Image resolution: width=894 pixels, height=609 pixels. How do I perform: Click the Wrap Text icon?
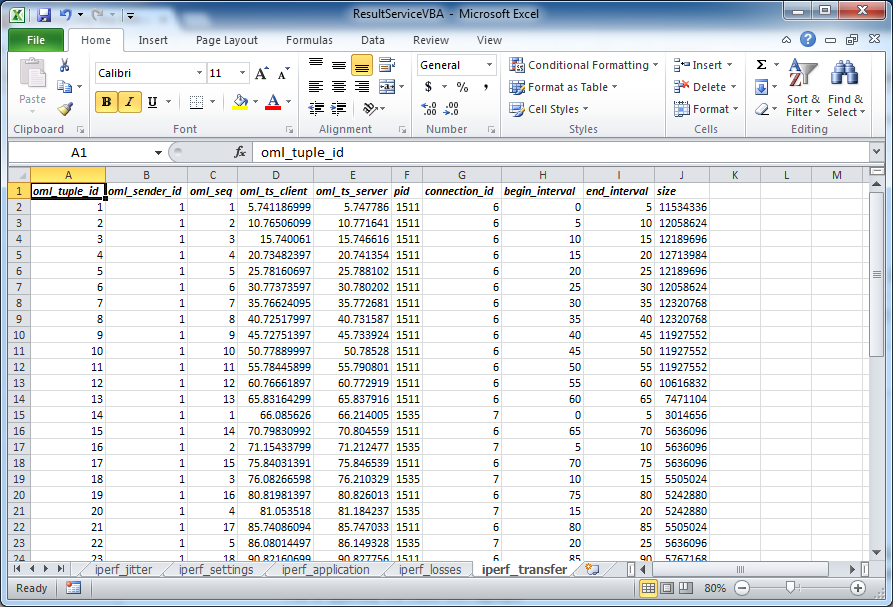(387, 65)
